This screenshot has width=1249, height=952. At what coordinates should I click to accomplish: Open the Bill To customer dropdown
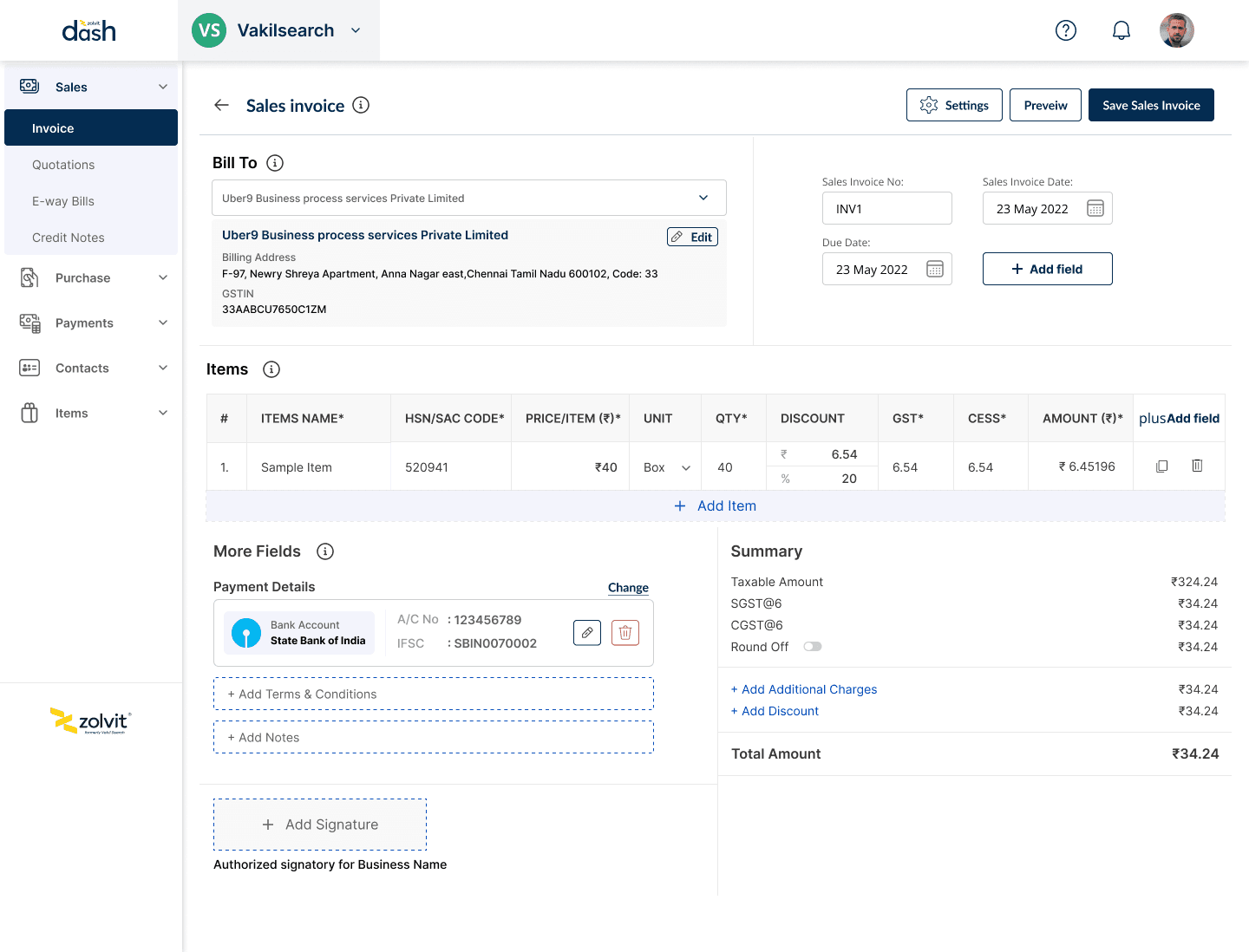point(469,198)
